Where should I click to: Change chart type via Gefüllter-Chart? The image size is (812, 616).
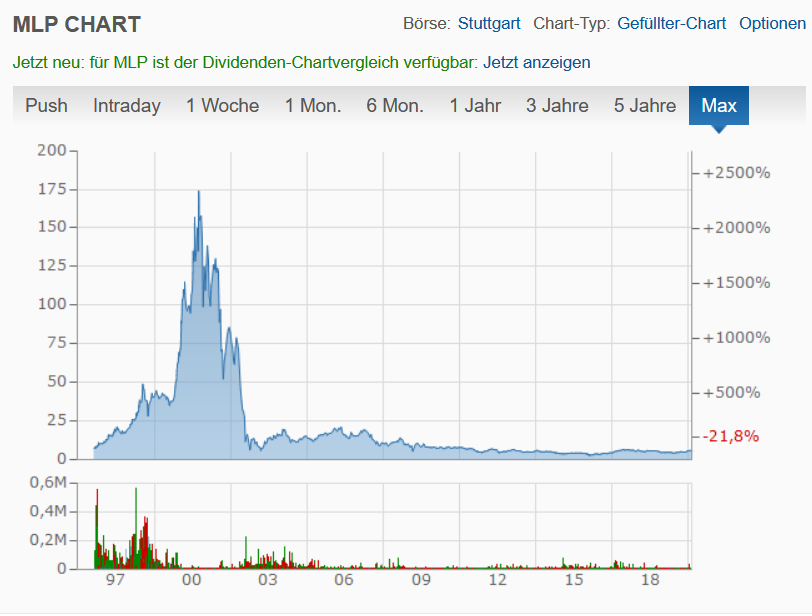coord(672,24)
